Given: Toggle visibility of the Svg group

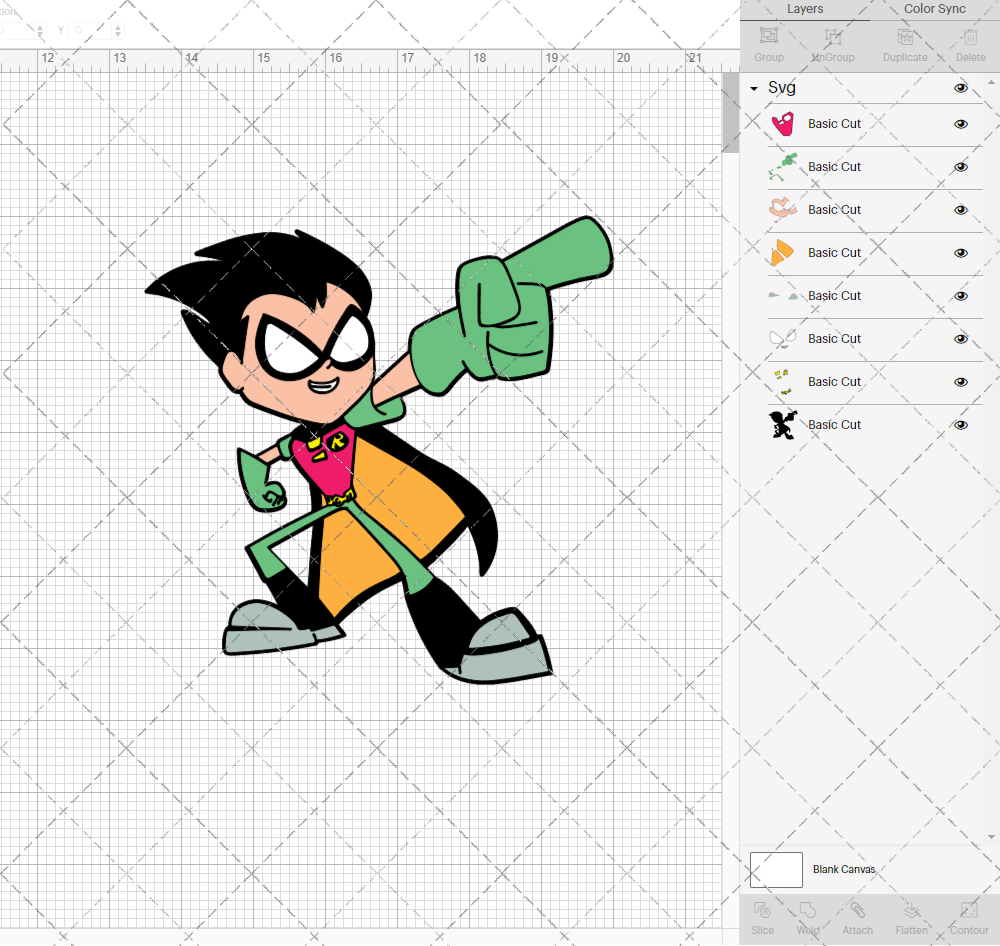Looking at the screenshot, I should [960, 88].
